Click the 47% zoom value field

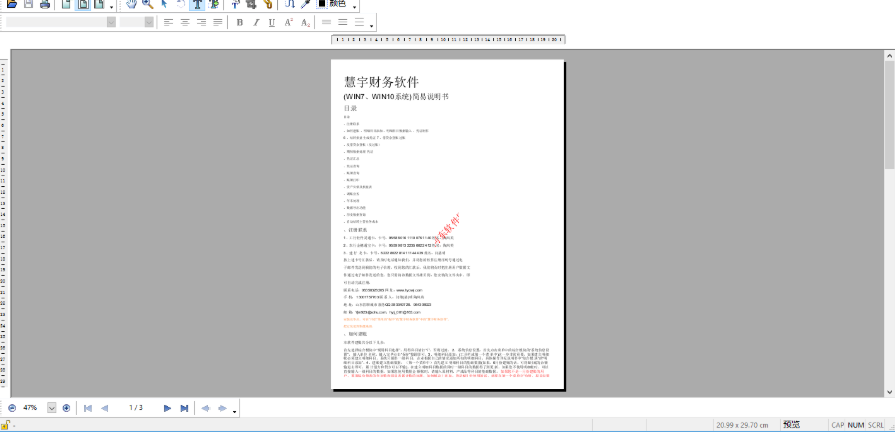click(30, 408)
